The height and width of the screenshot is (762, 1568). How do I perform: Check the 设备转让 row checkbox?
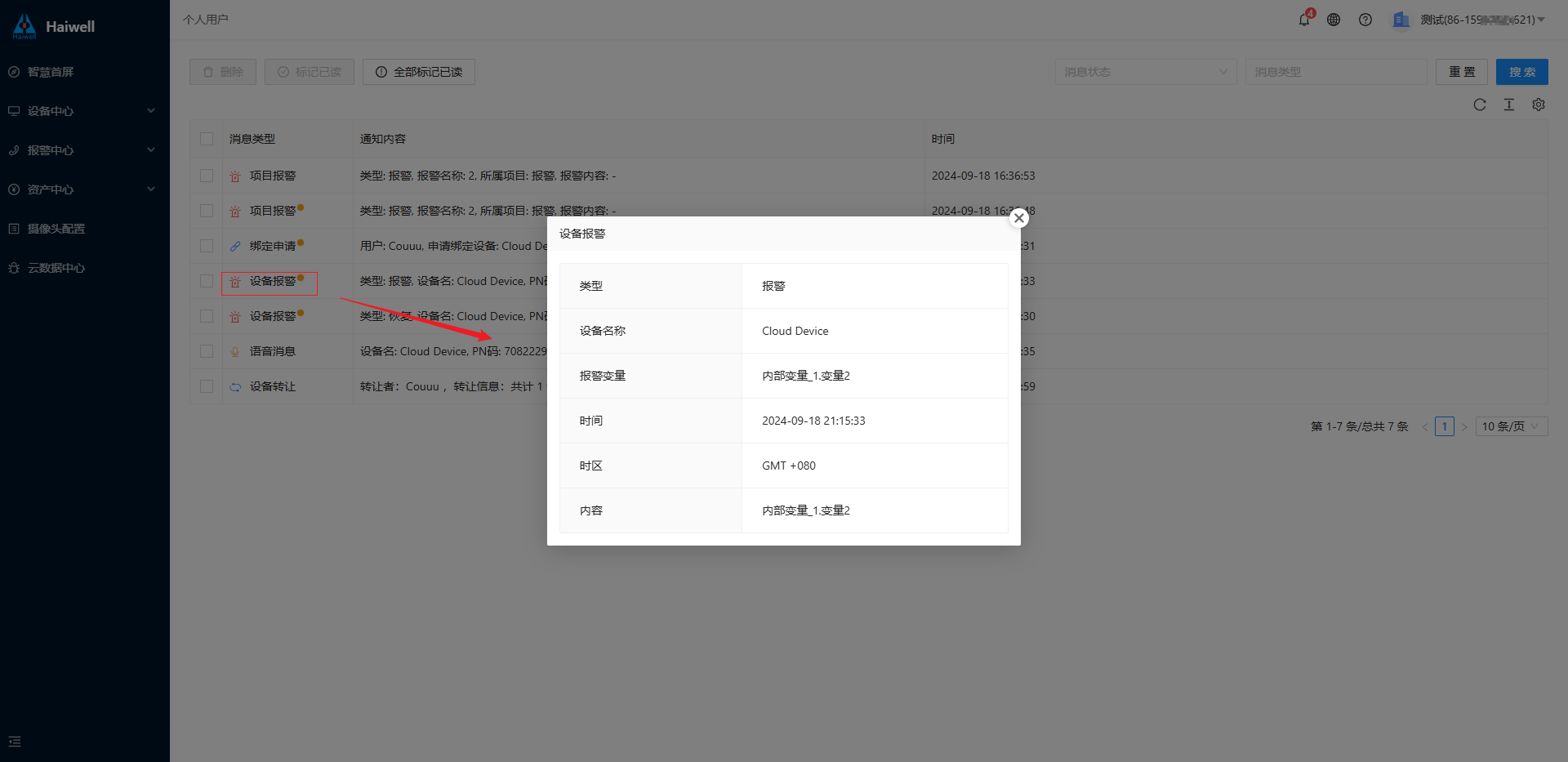[207, 386]
